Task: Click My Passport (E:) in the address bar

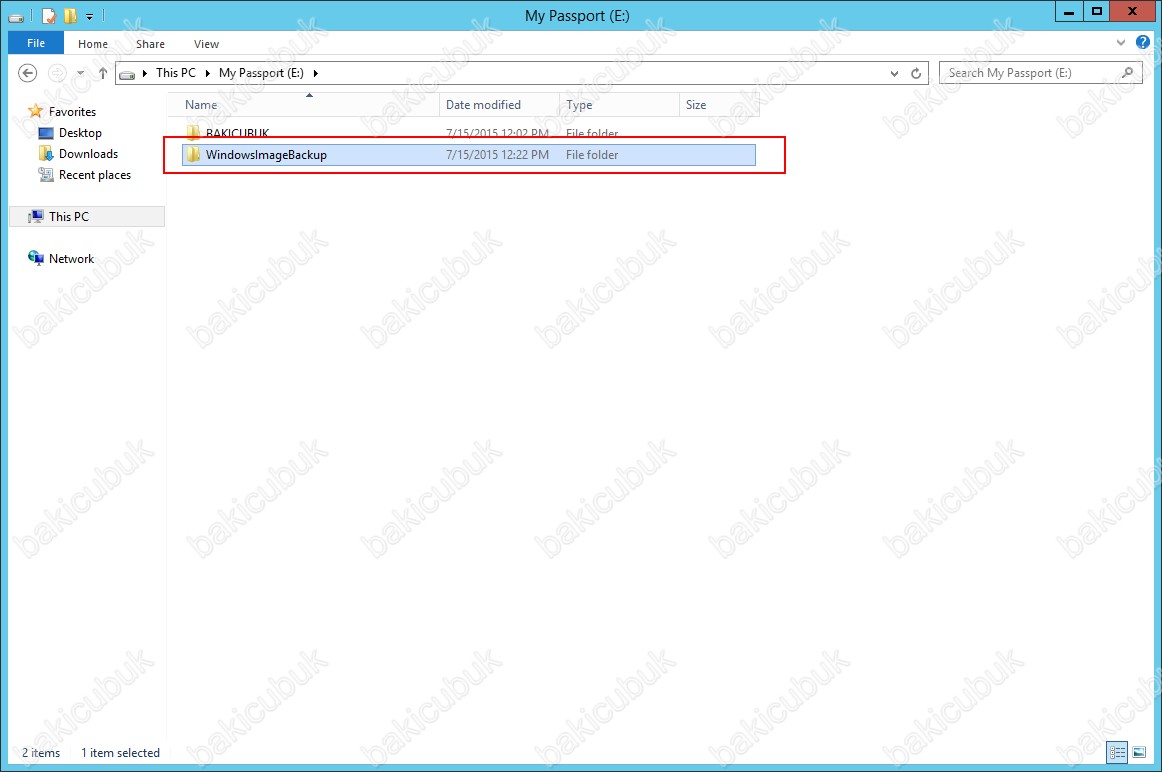Action: pyautogui.click(x=261, y=73)
